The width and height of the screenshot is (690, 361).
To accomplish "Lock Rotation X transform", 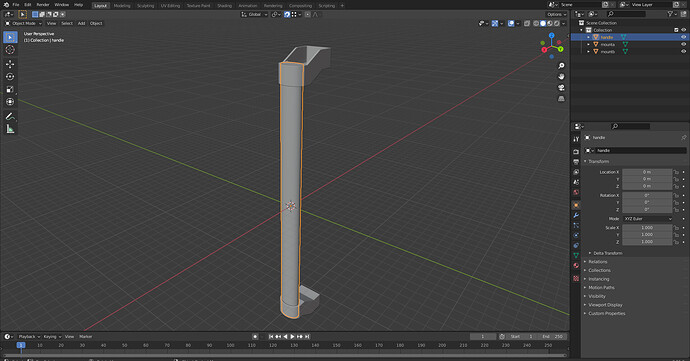I will (x=676, y=195).
